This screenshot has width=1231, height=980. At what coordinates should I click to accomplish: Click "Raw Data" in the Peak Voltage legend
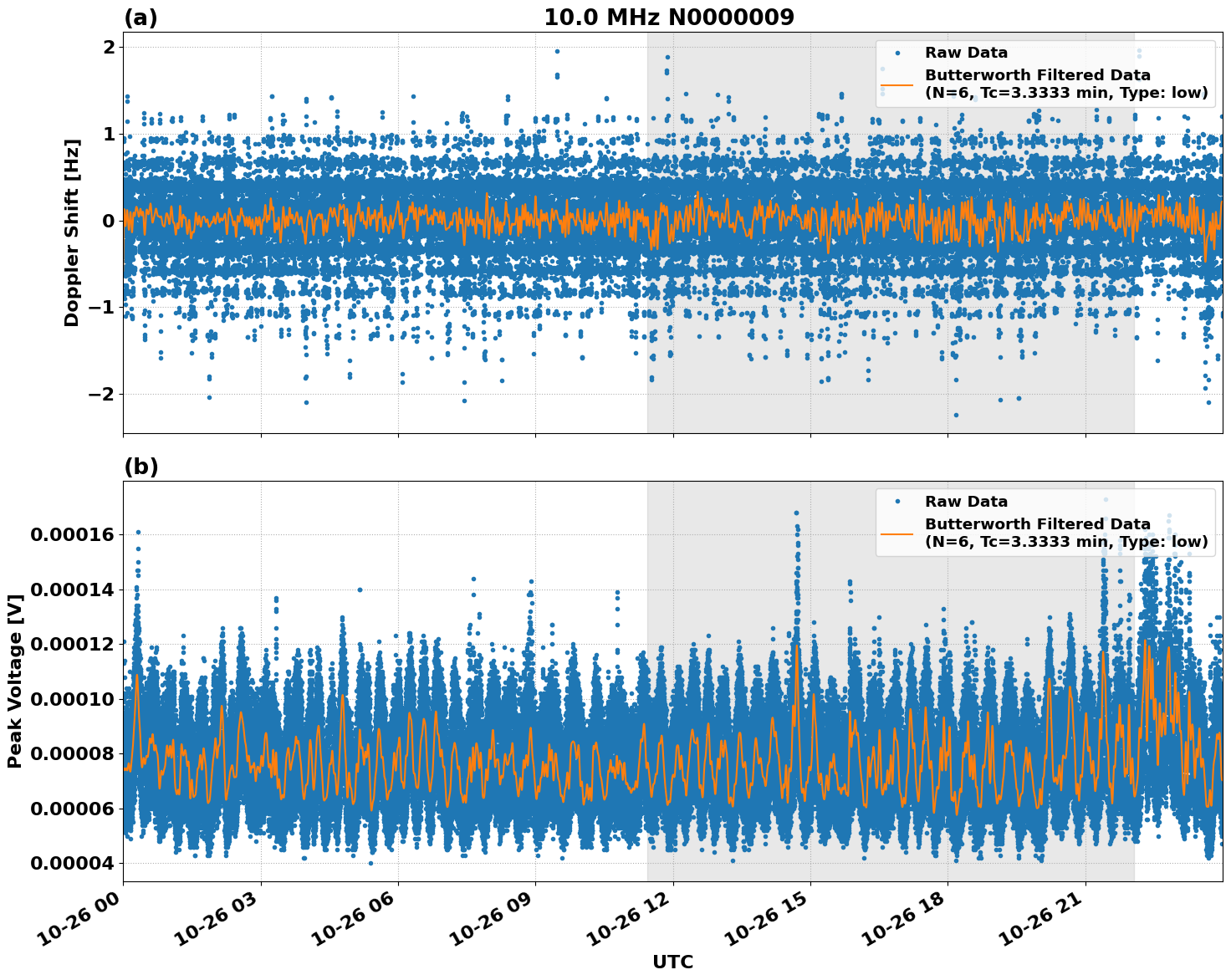(x=966, y=502)
